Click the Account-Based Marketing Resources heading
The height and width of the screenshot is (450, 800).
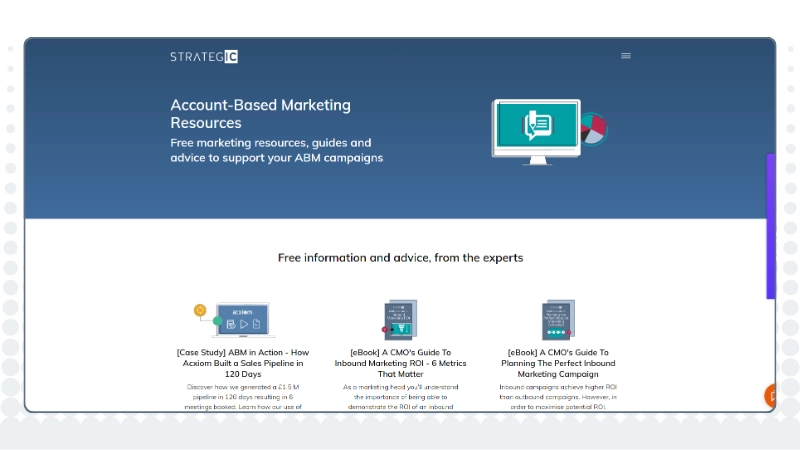260,114
